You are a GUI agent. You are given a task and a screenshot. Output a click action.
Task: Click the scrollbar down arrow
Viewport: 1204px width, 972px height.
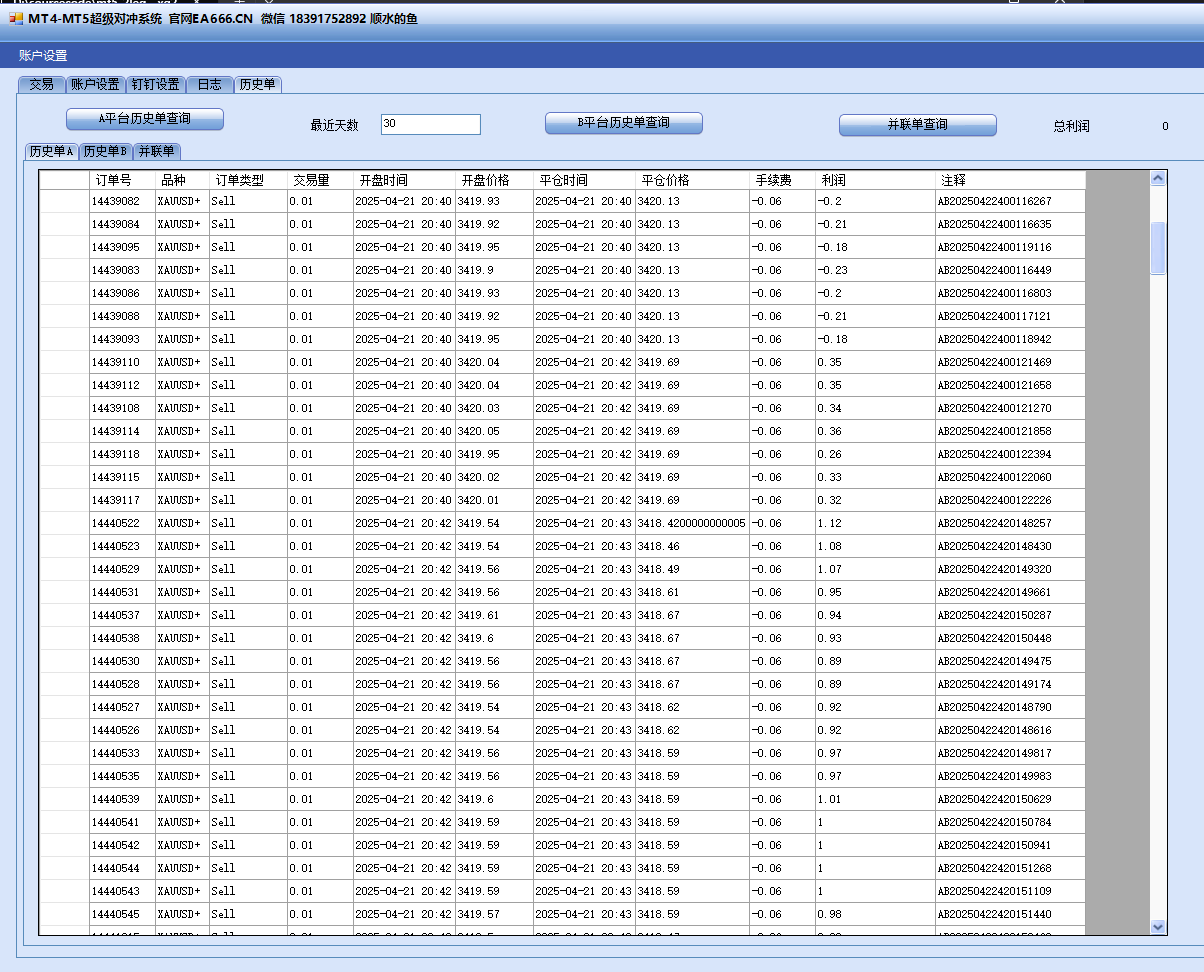tap(1158, 927)
